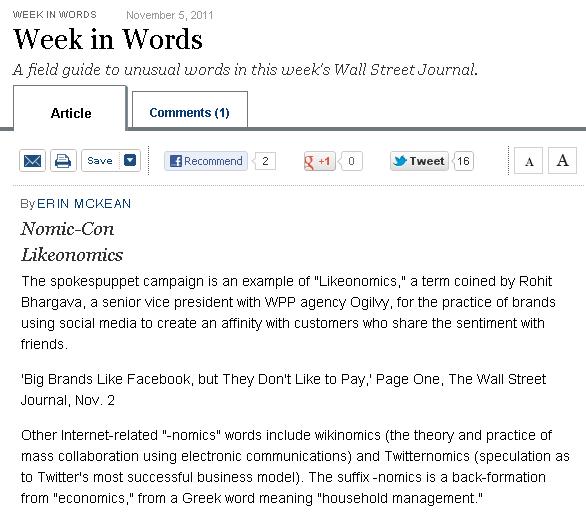This screenshot has width=586, height=521.
Task: Click the Twitter Tweet button
Action: (419, 161)
